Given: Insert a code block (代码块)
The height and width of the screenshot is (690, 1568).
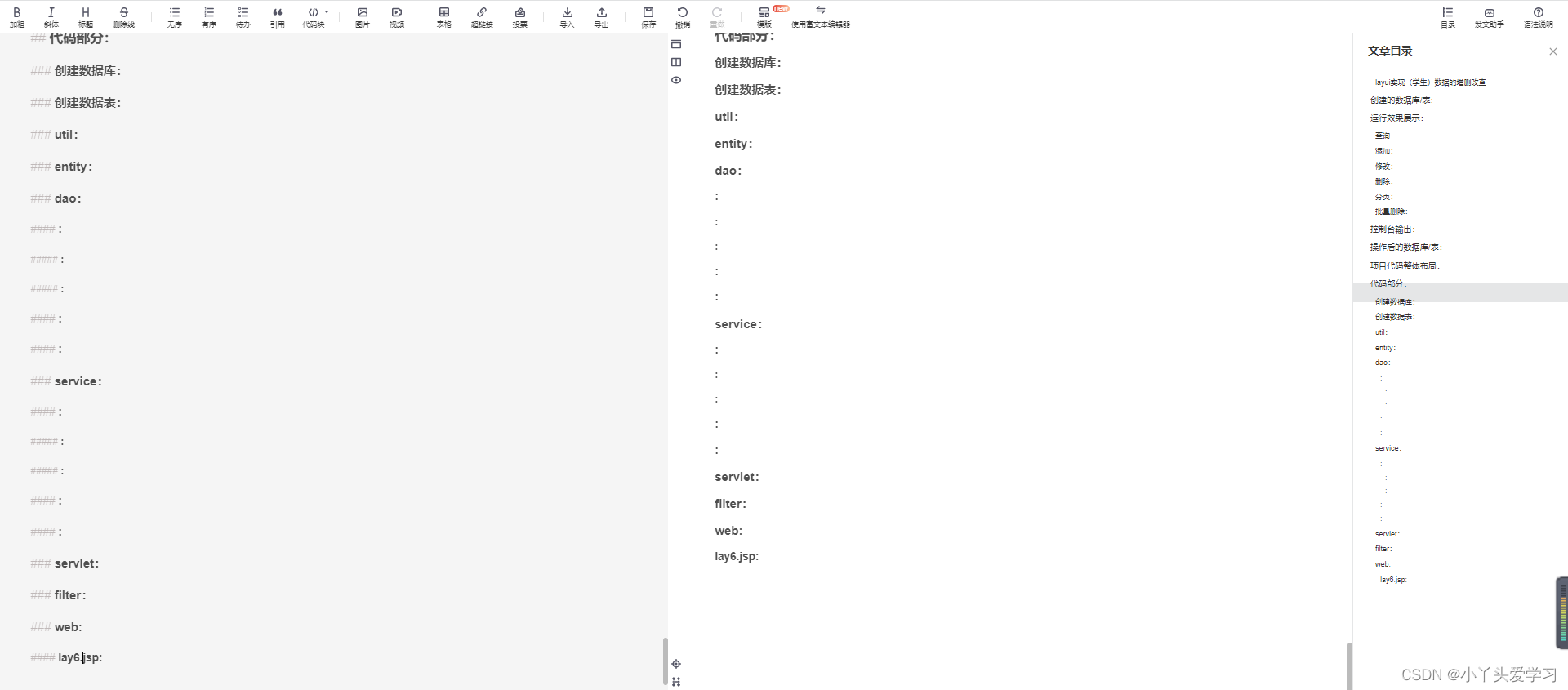Looking at the screenshot, I should [314, 17].
